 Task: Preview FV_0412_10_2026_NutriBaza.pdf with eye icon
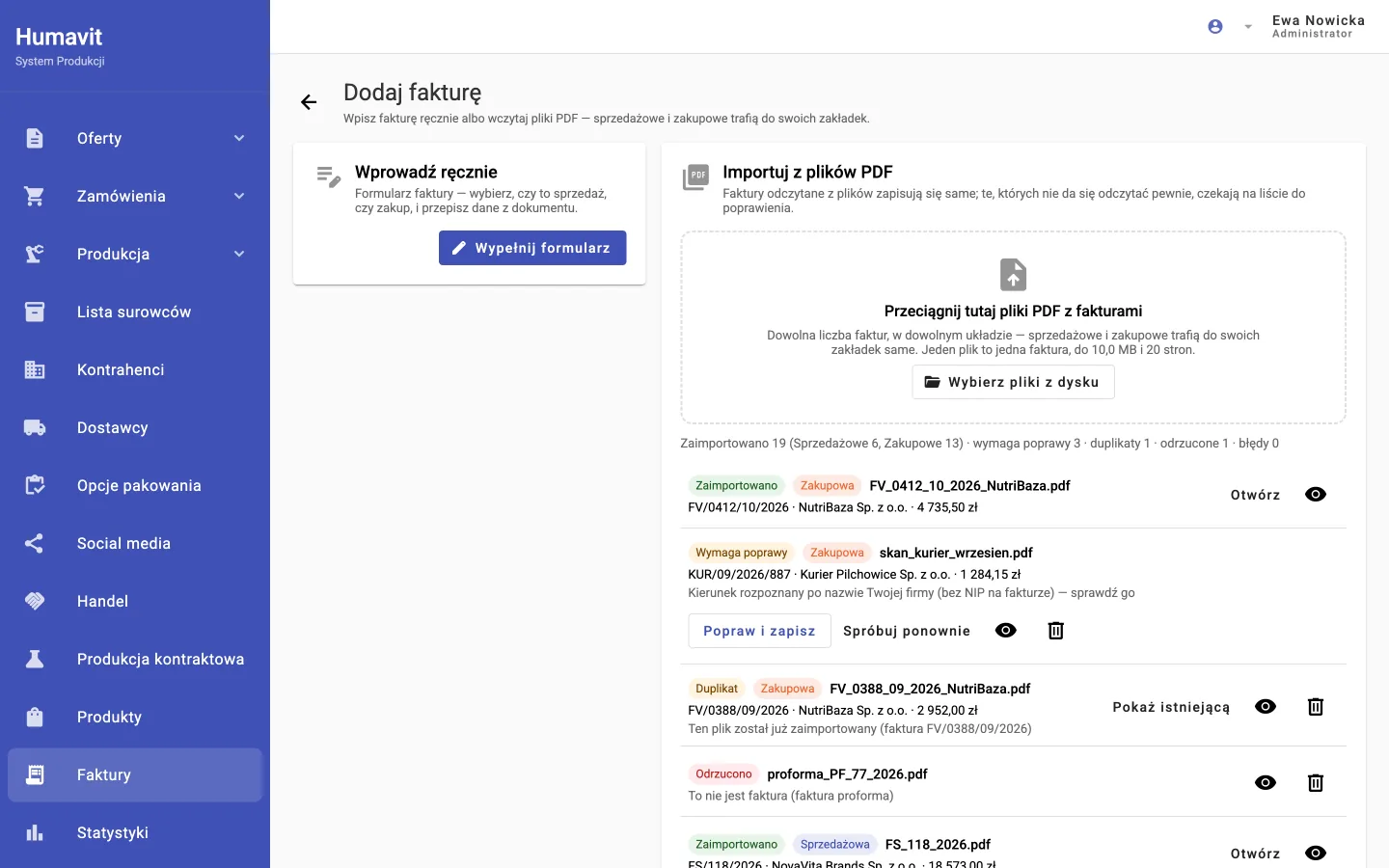pyautogui.click(x=1316, y=495)
